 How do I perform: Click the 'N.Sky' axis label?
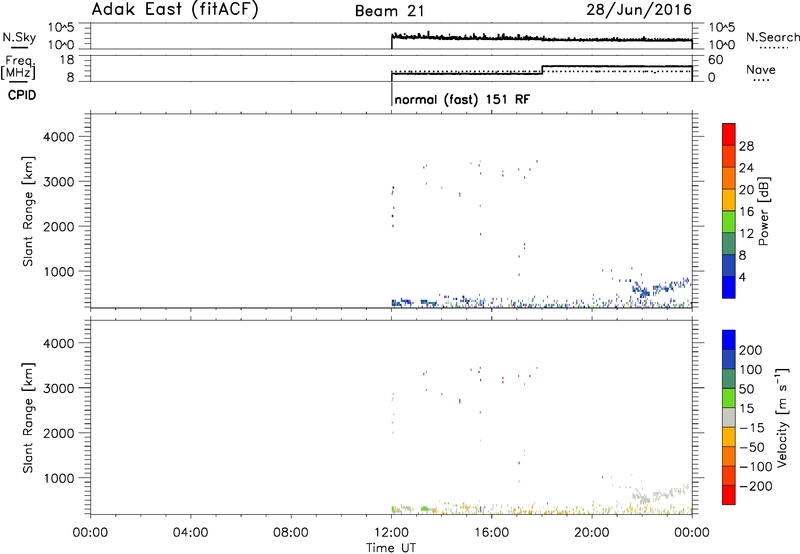pos(19,37)
